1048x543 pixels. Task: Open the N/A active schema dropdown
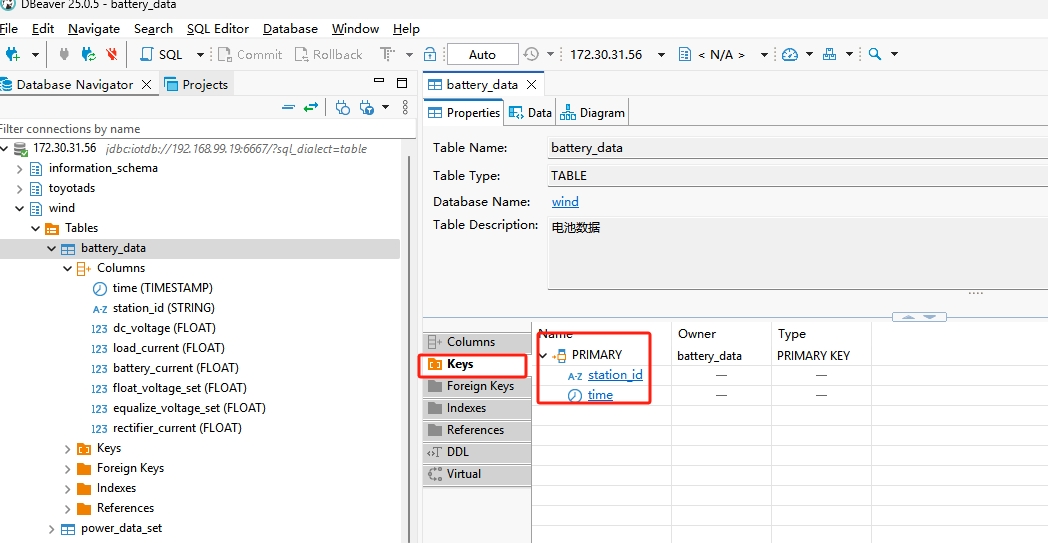pyautogui.click(x=722, y=54)
